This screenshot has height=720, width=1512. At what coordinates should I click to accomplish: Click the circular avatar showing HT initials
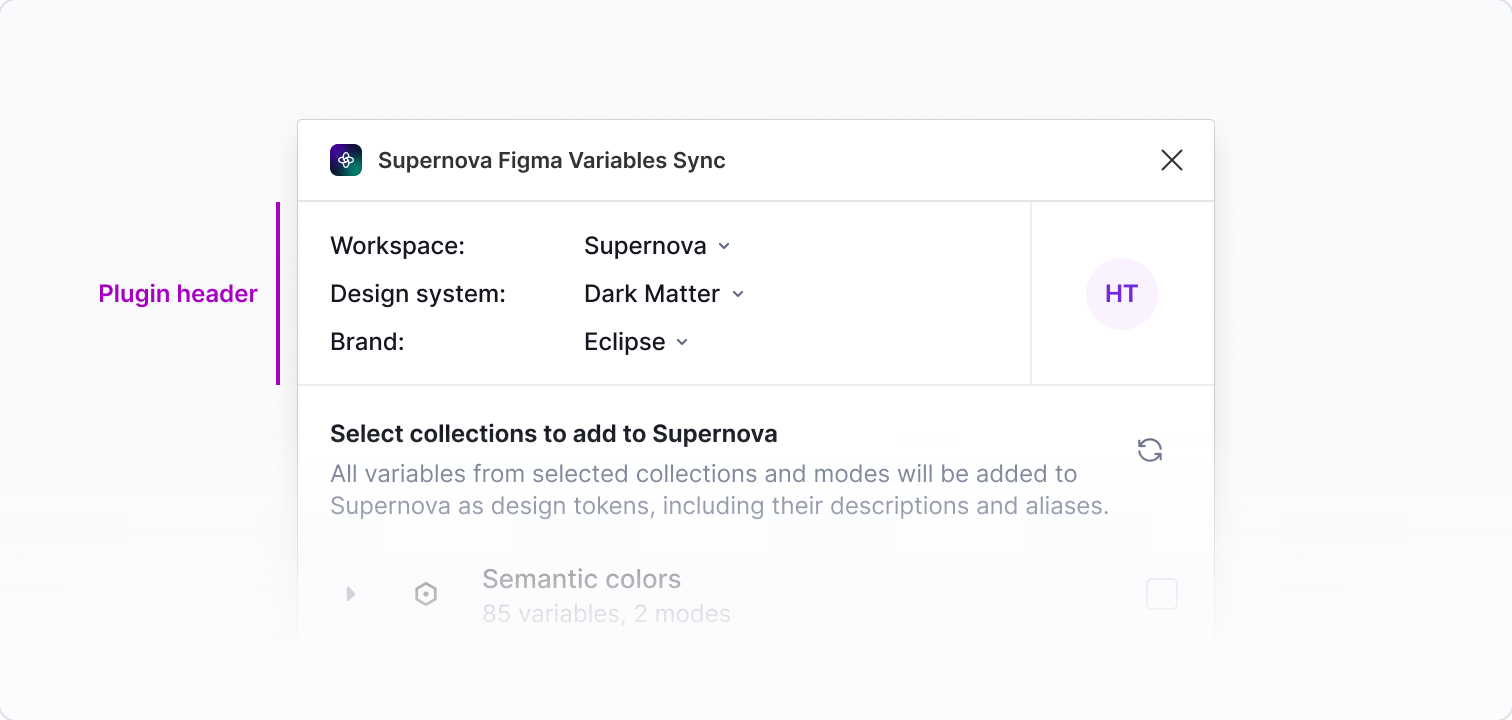[x=1121, y=293]
